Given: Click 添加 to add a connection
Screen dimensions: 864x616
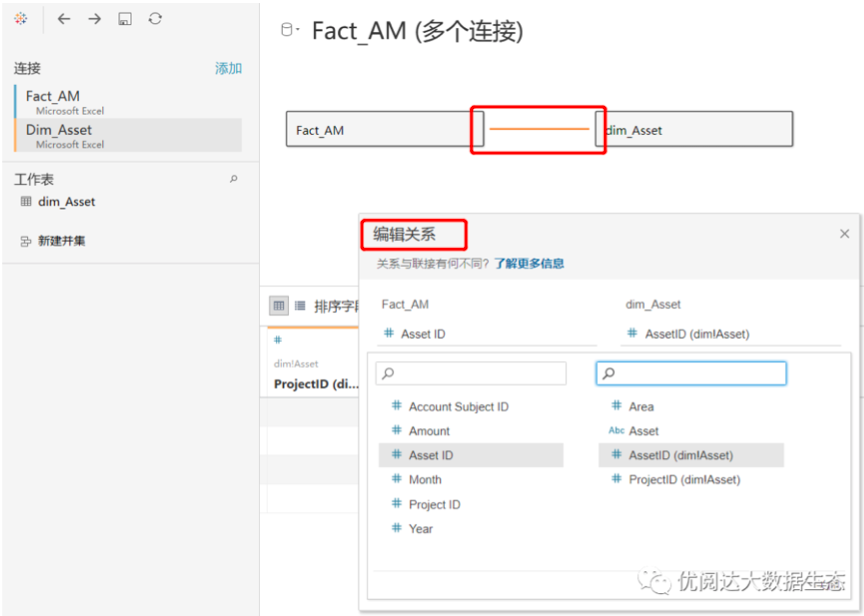Looking at the screenshot, I should [228, 68].
